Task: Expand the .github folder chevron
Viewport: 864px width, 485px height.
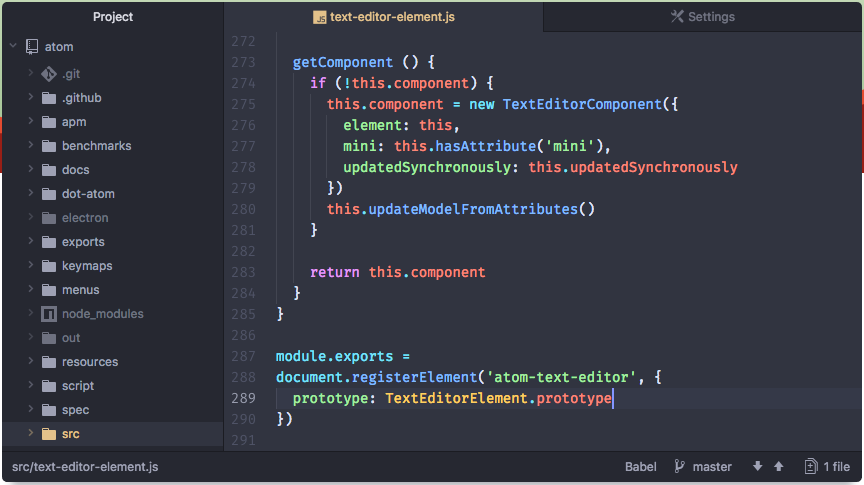Action: coord(31,96)
